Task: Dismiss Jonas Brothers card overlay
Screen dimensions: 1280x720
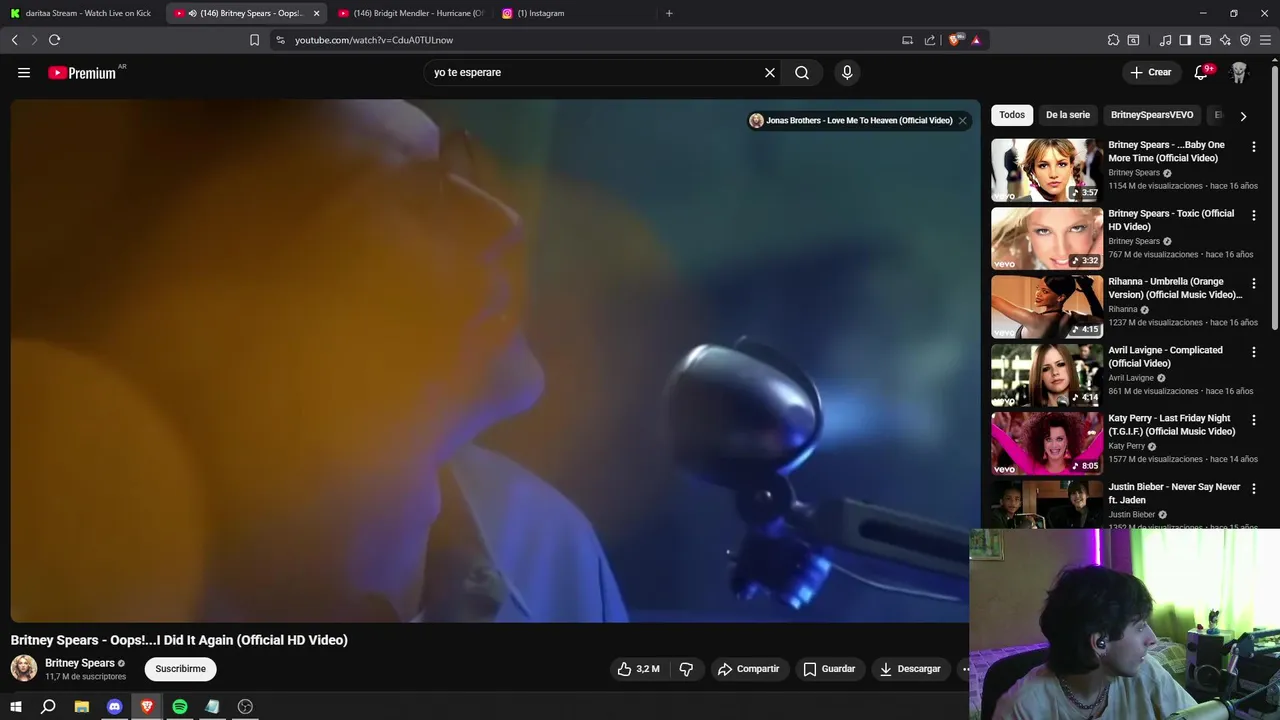Action: point(962,120)
